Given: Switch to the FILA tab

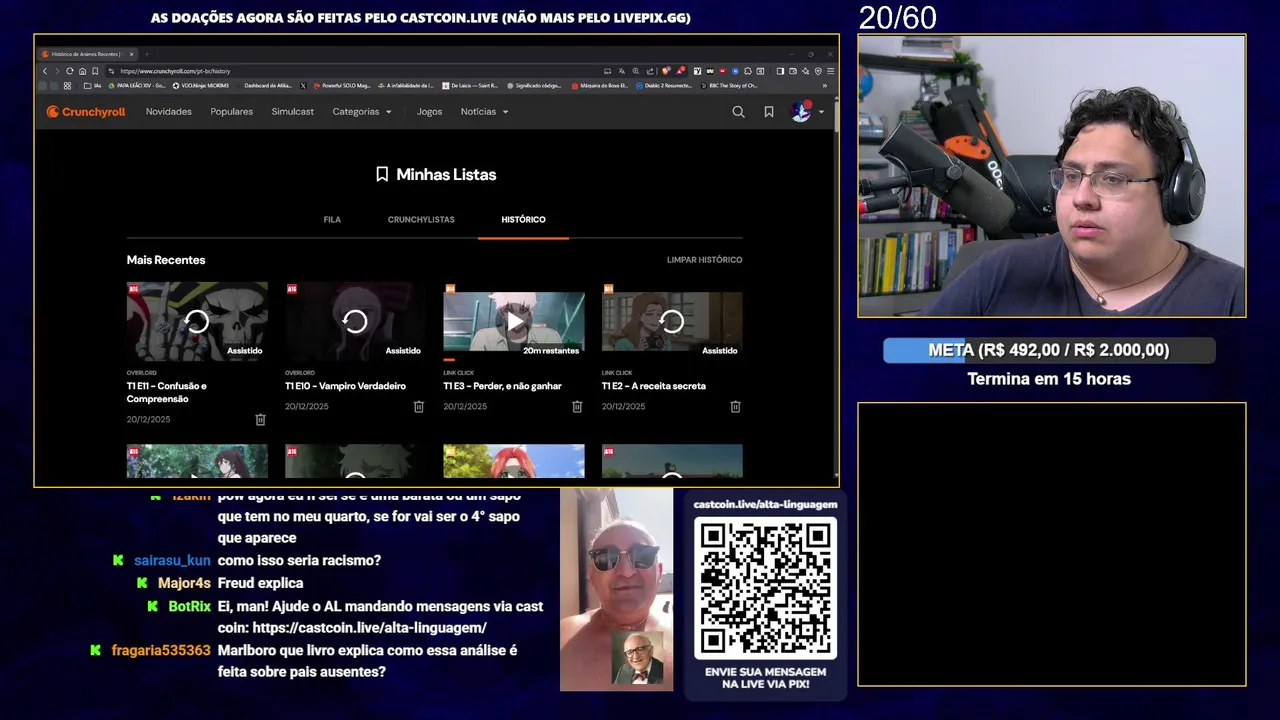Looking at the screenshot, I should 332,220.
